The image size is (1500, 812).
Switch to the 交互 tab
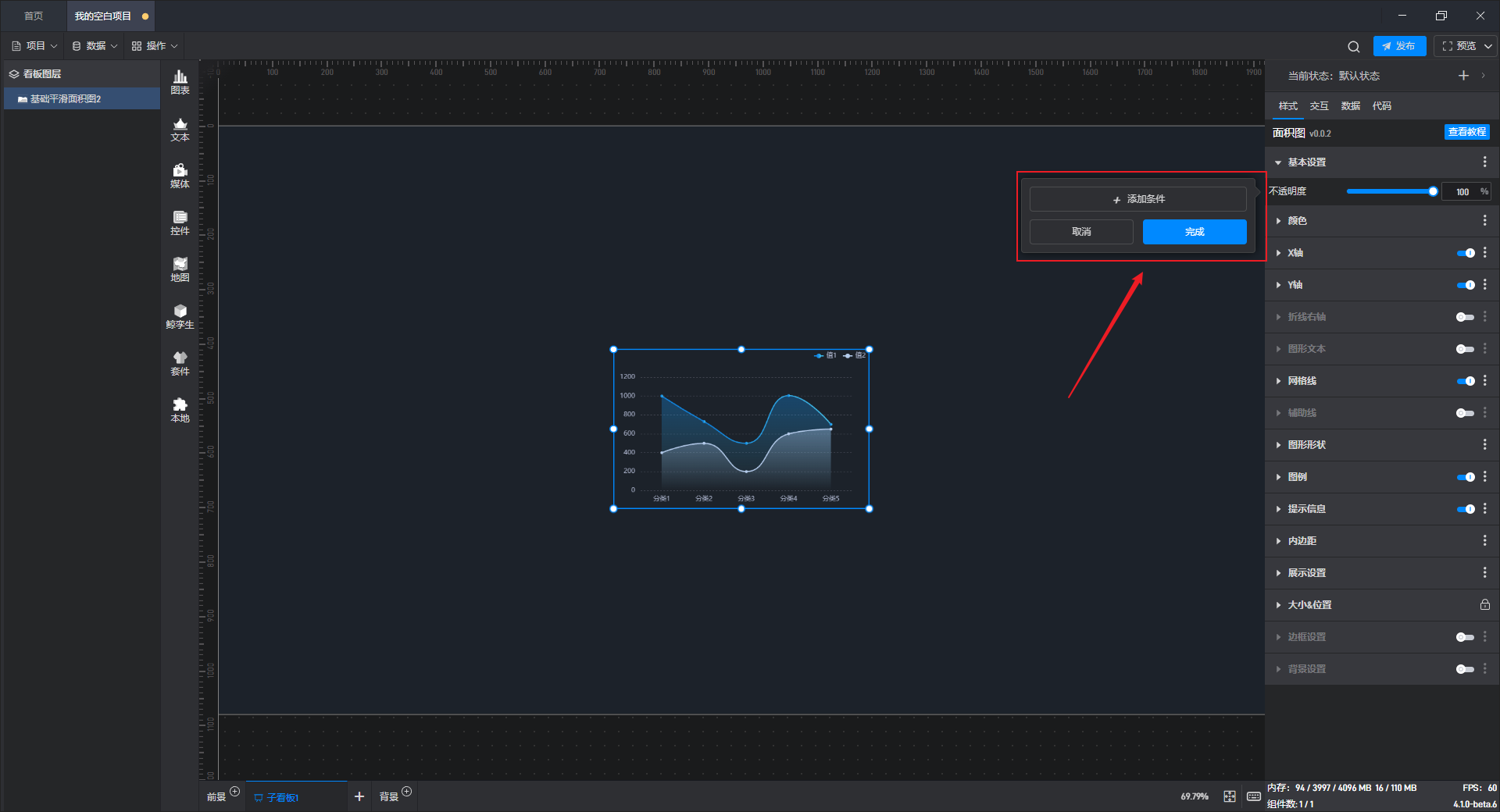click(x=1320, y=106)
